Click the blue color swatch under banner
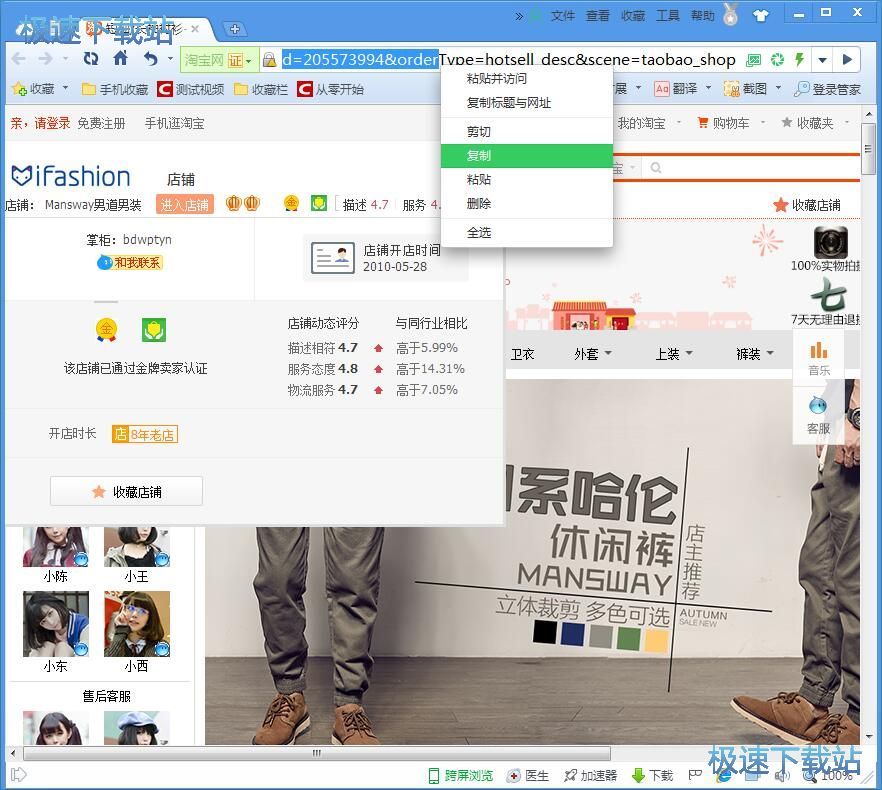Viewport: 882px width, 790px height. coord(572,633)
